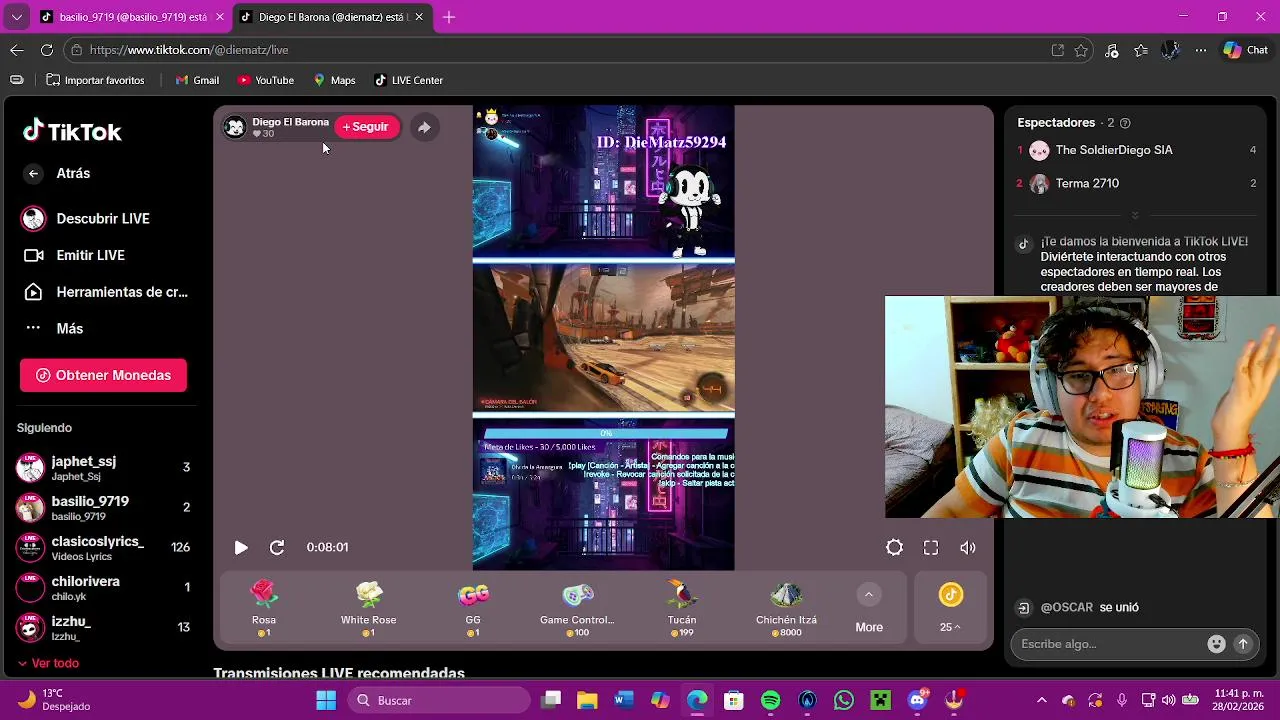Open Emitir LIVE in the sidebar
Screen dimensions: 1280x720
coord(74,255)
